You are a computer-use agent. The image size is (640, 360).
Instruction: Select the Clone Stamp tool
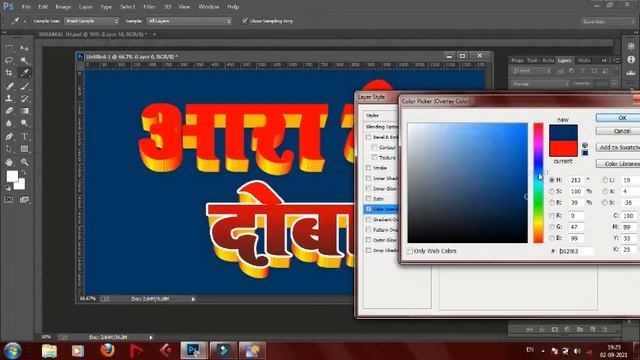tap(9, 98)
